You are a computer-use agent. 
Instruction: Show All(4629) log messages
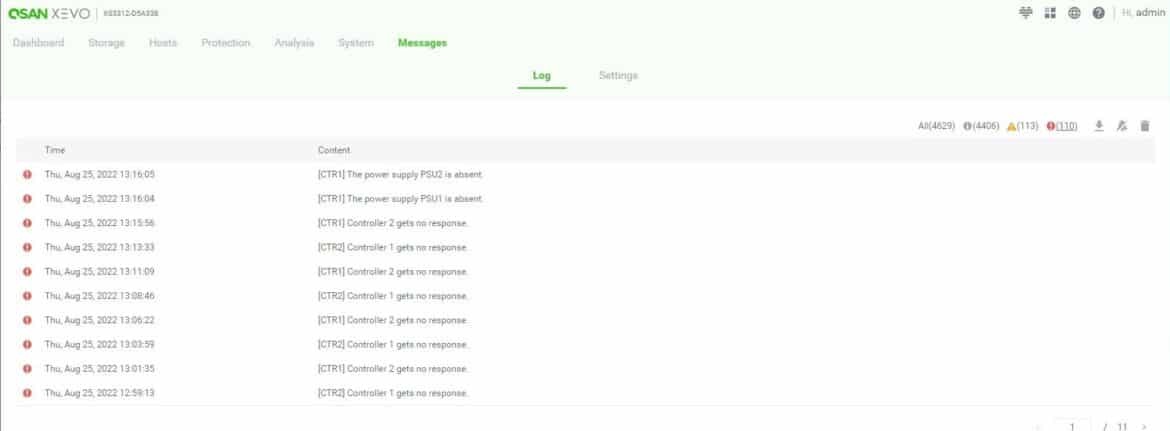pos(936,126)
